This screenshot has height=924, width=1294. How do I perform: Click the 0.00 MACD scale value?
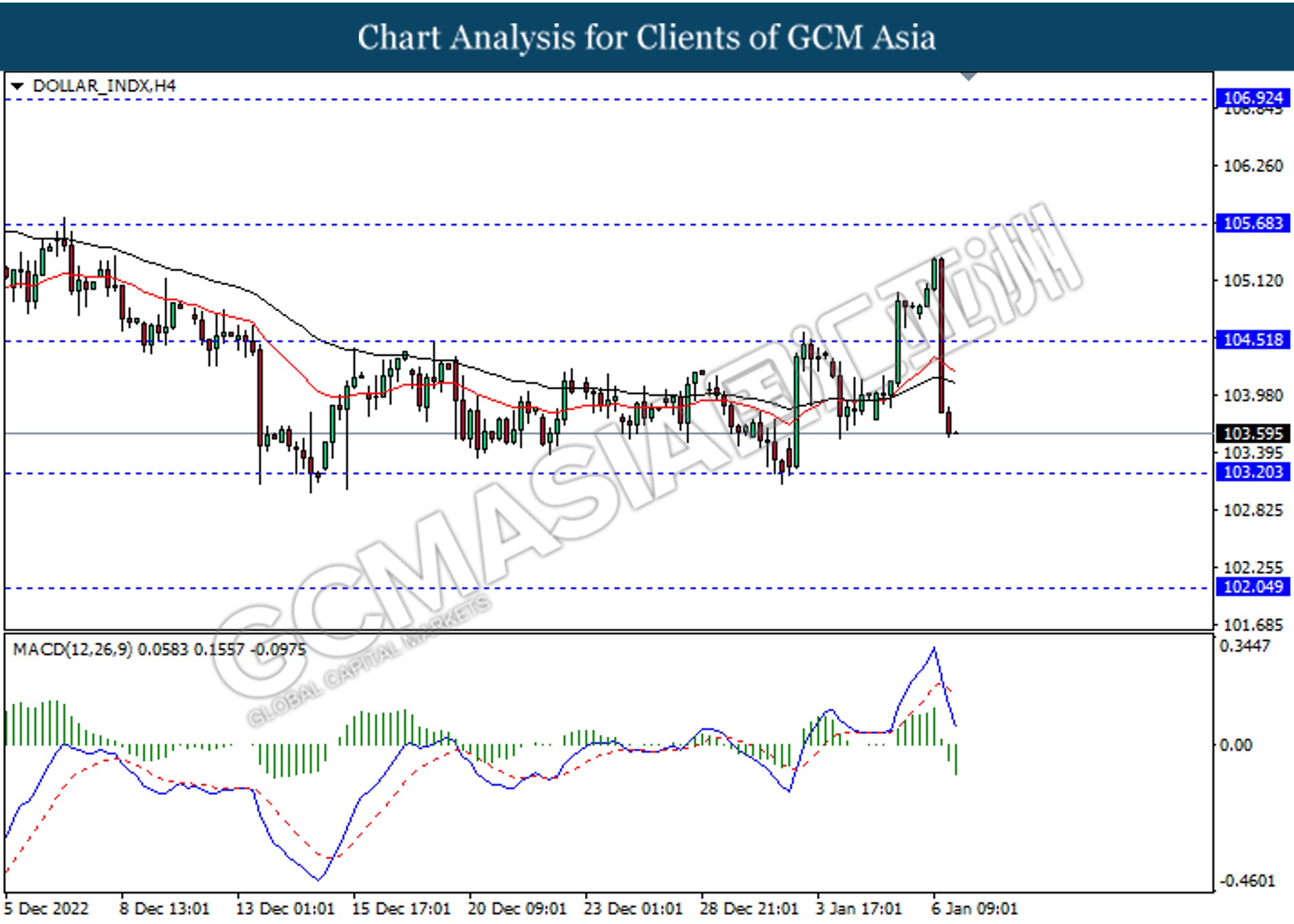[1236, 745]
